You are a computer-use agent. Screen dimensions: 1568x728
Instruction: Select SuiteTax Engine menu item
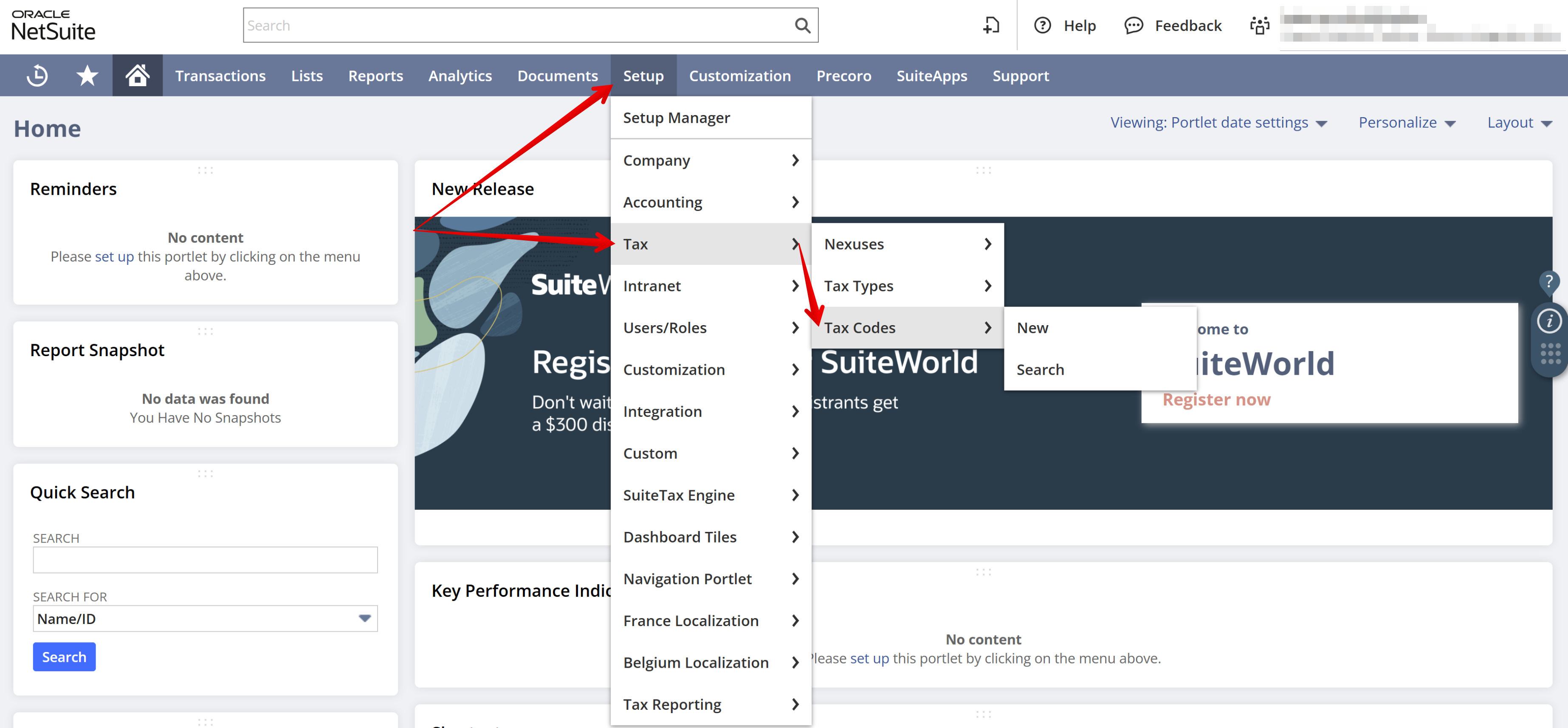pyautogui.click(x=711, y=496)
